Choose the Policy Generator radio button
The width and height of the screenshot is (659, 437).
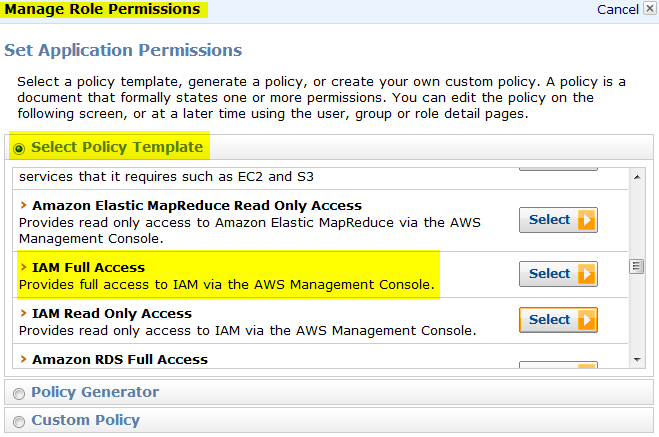(x=19, y=393)
